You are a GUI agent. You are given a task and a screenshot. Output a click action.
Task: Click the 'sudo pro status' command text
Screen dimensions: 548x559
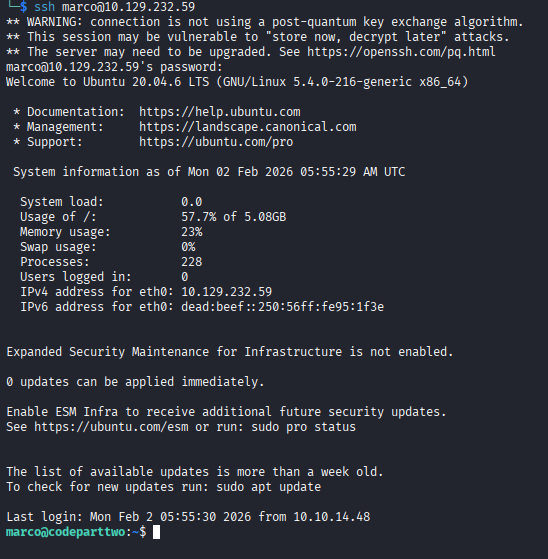pos(303,427)
